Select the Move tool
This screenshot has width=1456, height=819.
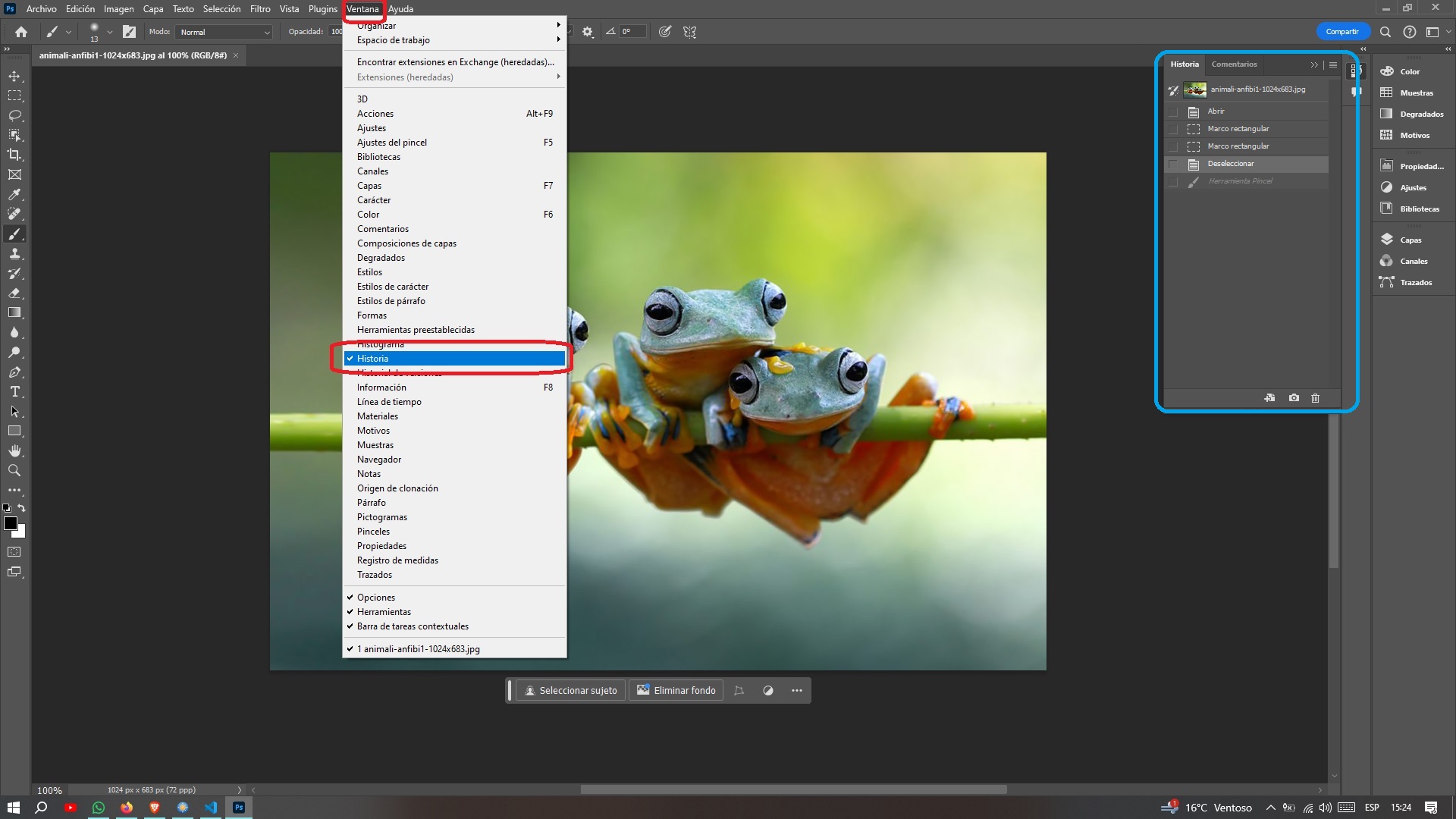pyautogui.click(x=14, y=76)
